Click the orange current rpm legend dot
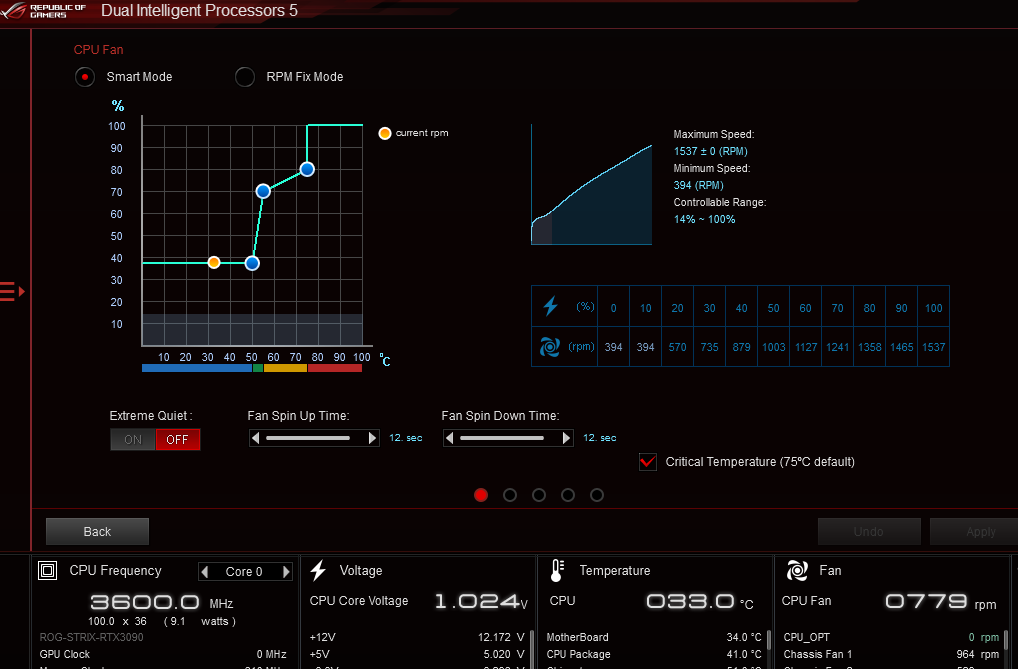The image size is (1018, 669). [384, 133]
